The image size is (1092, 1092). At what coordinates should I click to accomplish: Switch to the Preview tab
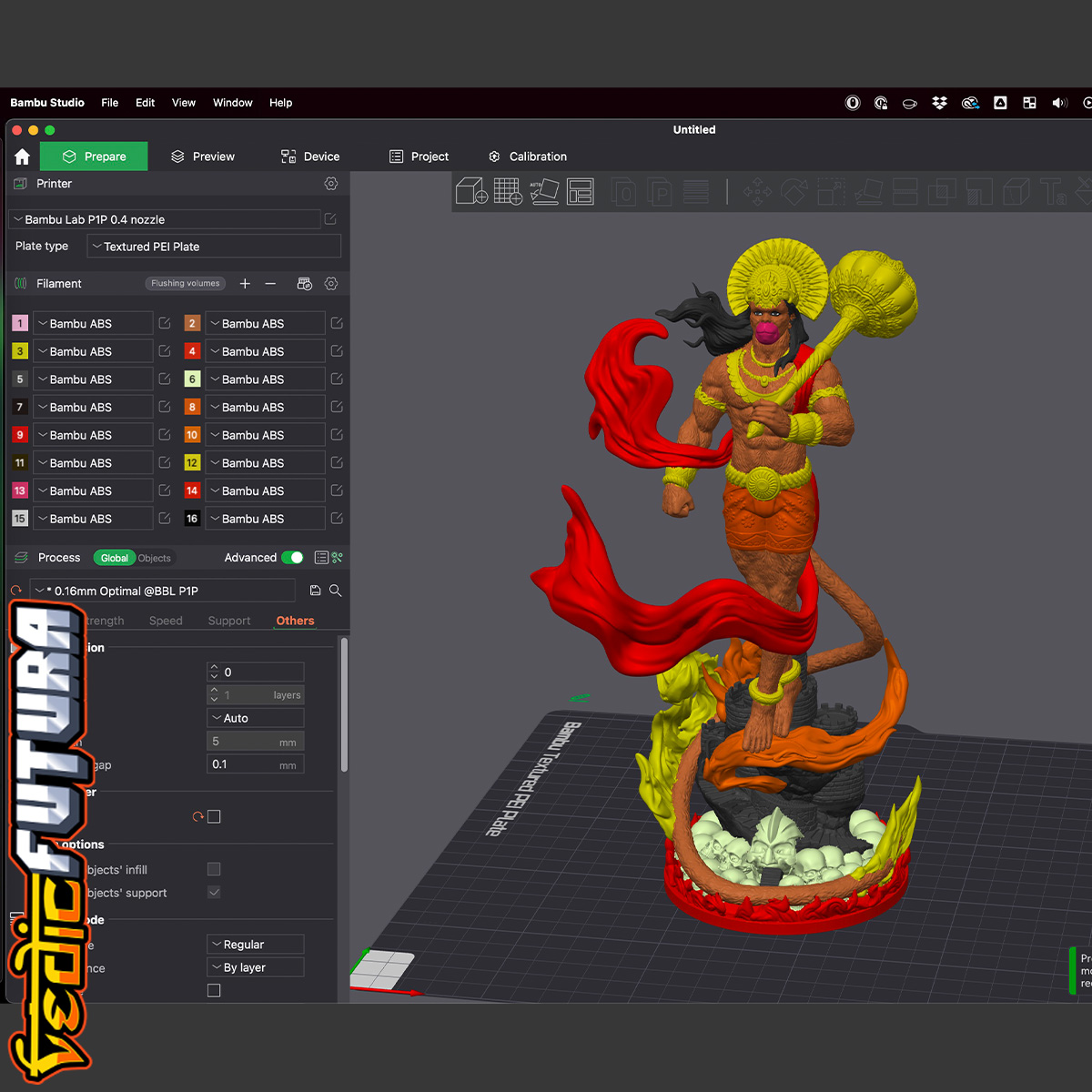tap(203, 157)
